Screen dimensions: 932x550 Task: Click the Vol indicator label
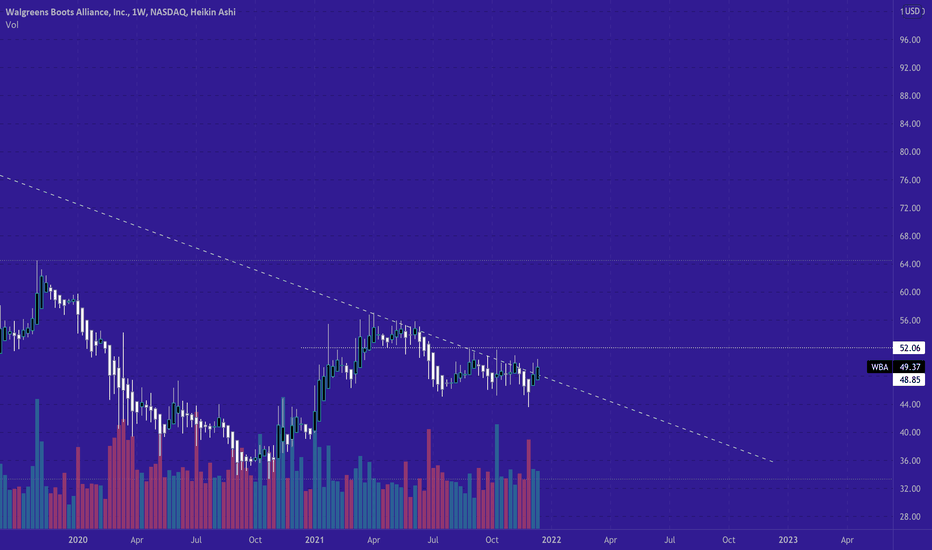[12, 25]
